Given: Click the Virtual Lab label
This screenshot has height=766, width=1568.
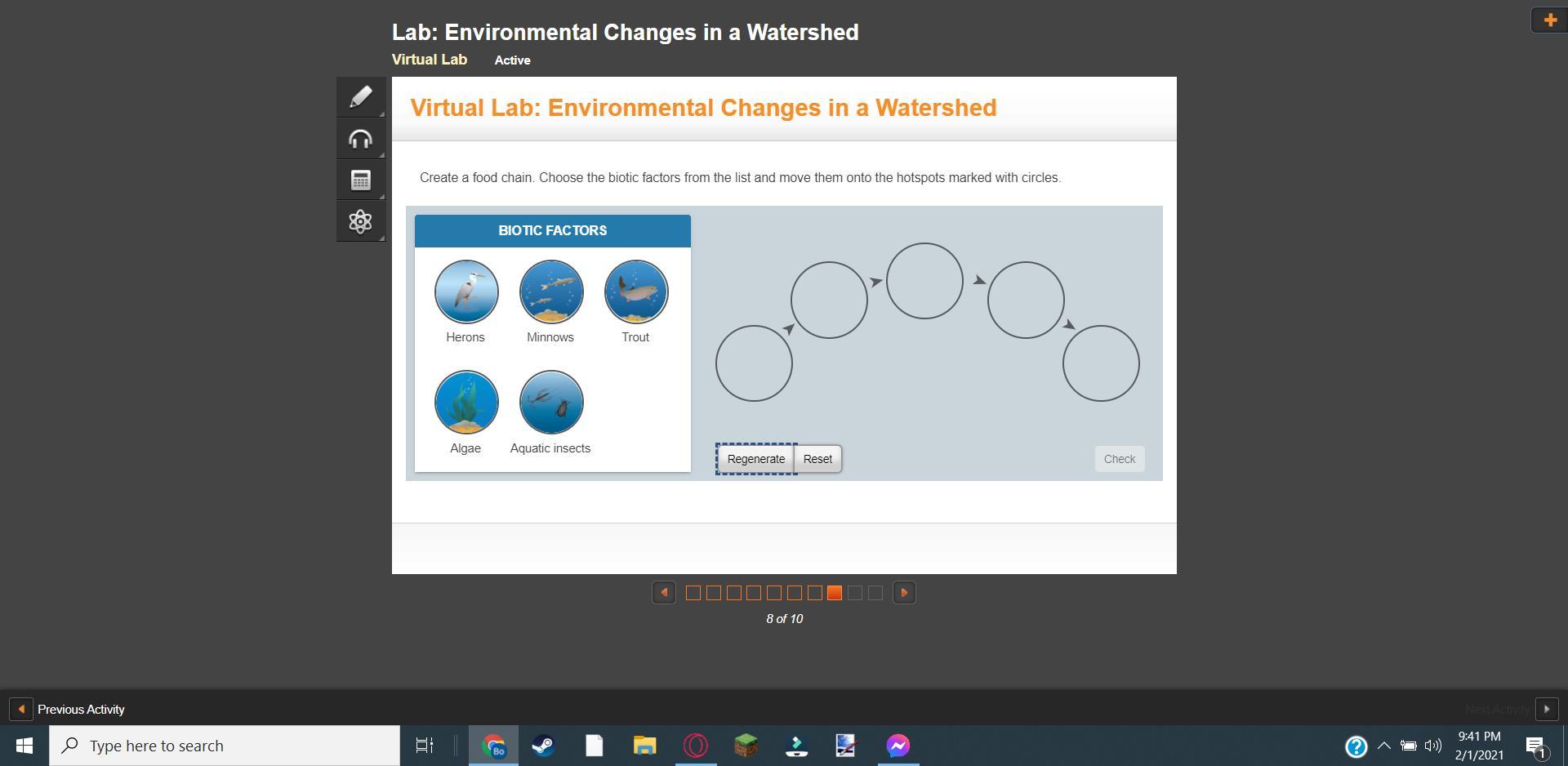Looking at the screenshot, I should click(430, 60).
